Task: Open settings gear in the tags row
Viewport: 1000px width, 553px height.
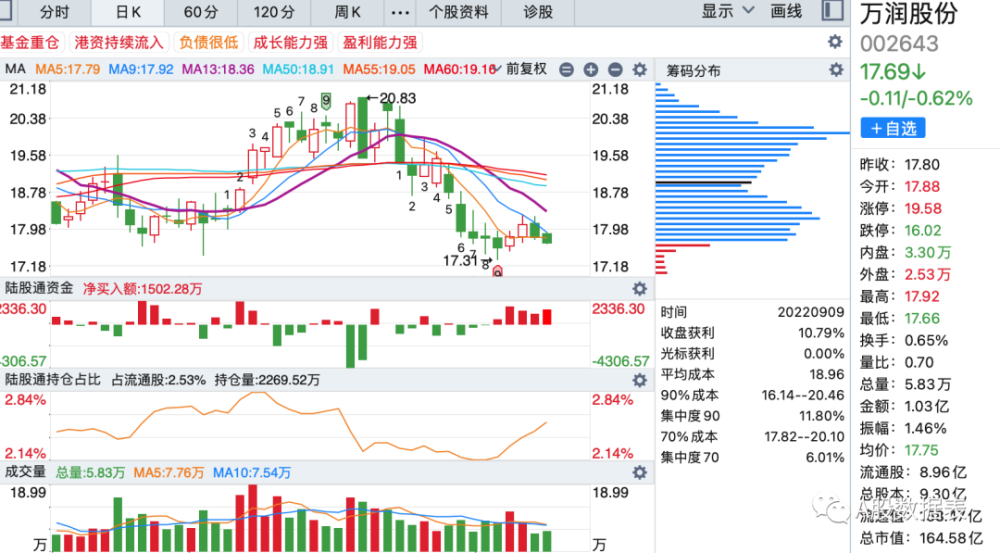Action: pyautogui.click(x=835, y=42)
